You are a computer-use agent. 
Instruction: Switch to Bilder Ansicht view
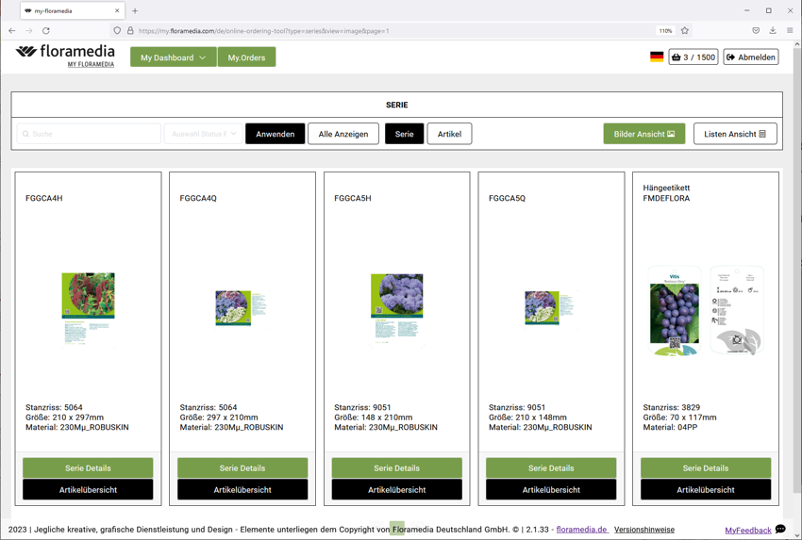(x=644, y=134)
